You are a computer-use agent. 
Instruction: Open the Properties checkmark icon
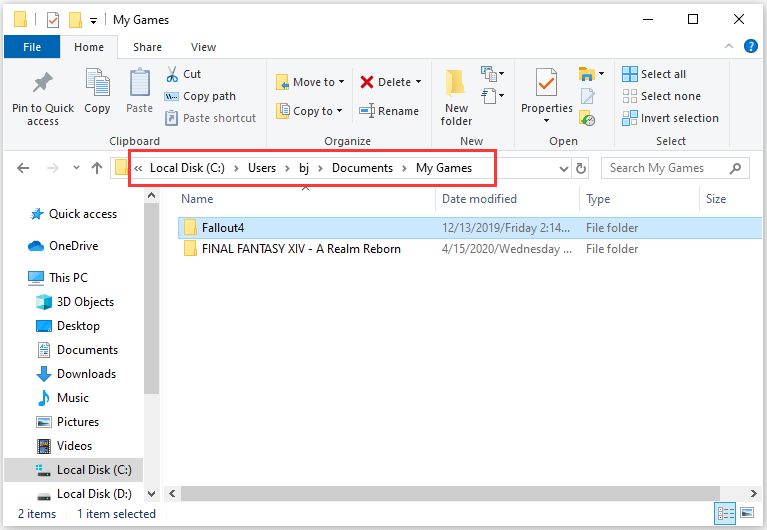click(546, 82)
